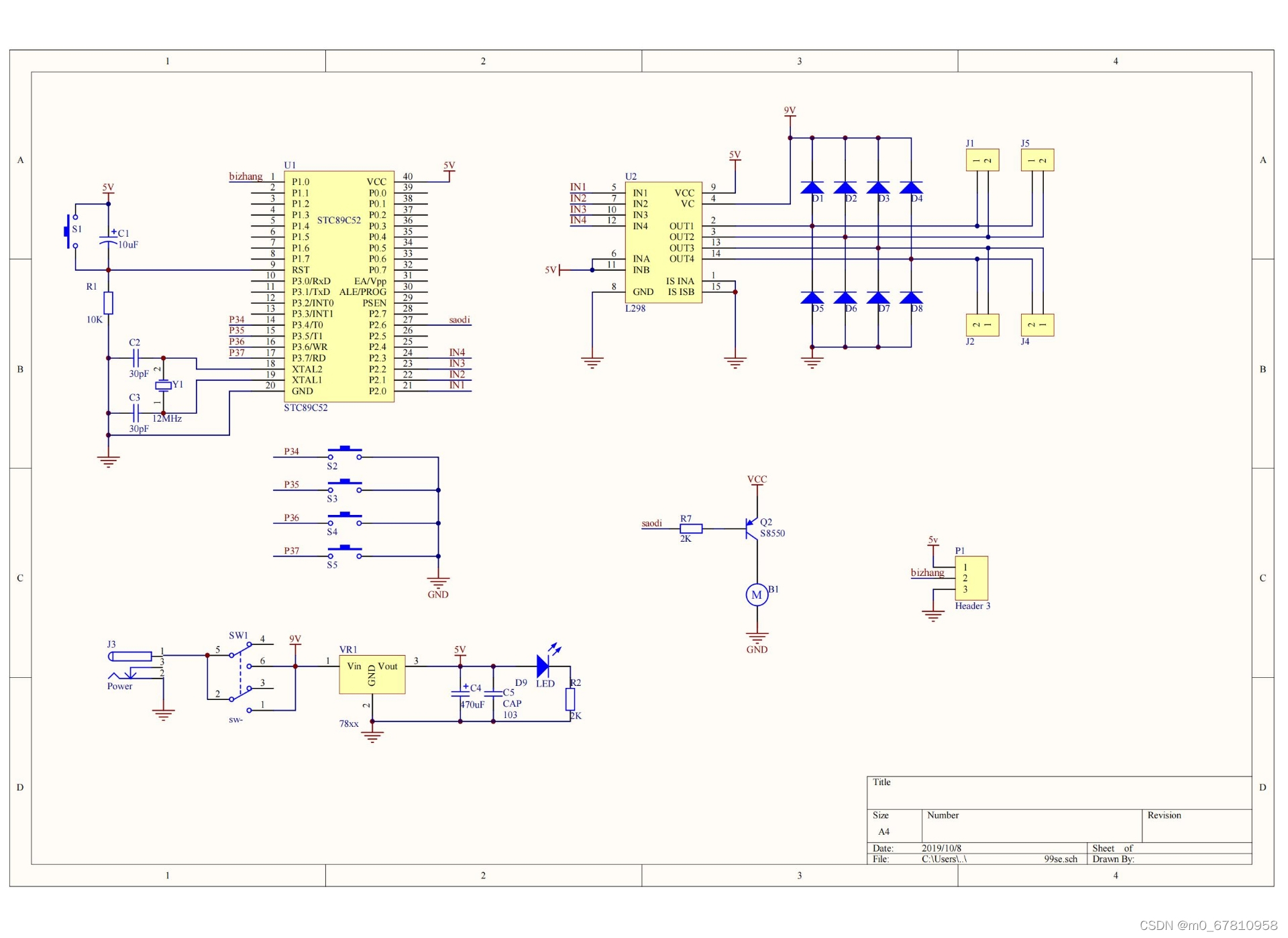Select the L298 motor driver U2
Image resolution: width=1288 pixels, height=938 pixels.
click(x=663, y=242)
